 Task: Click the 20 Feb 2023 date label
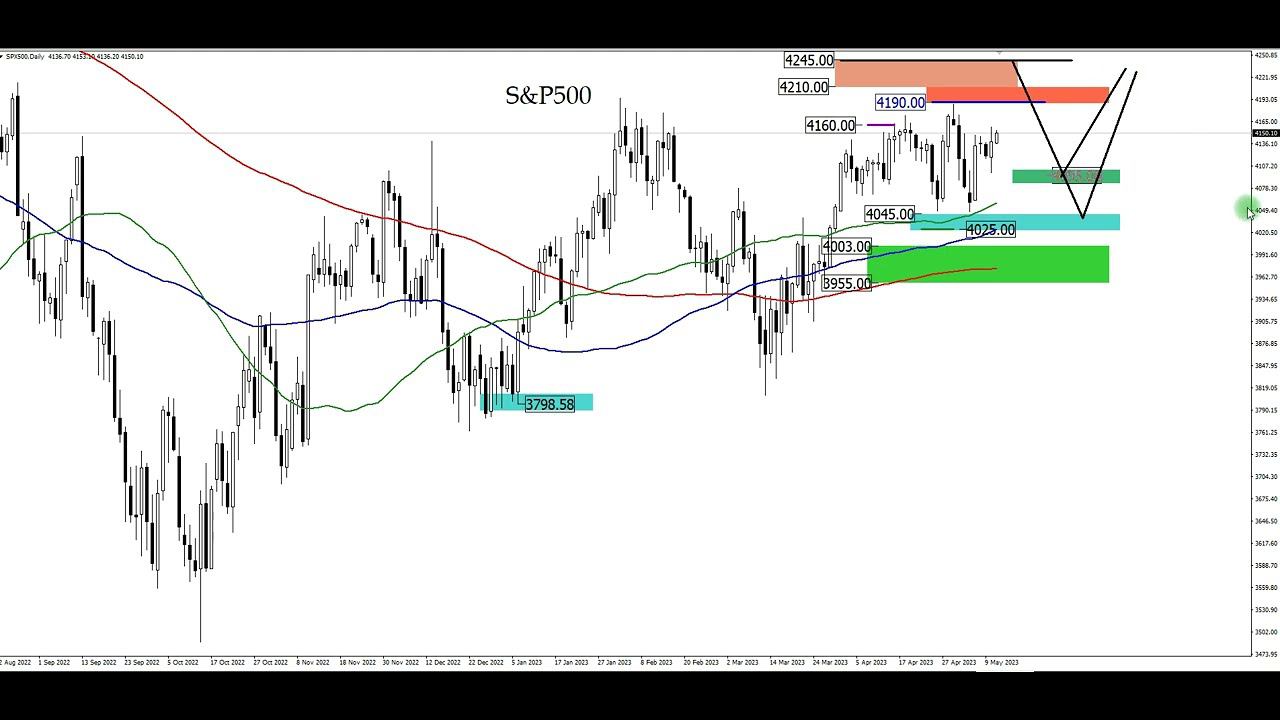(701, 662)
